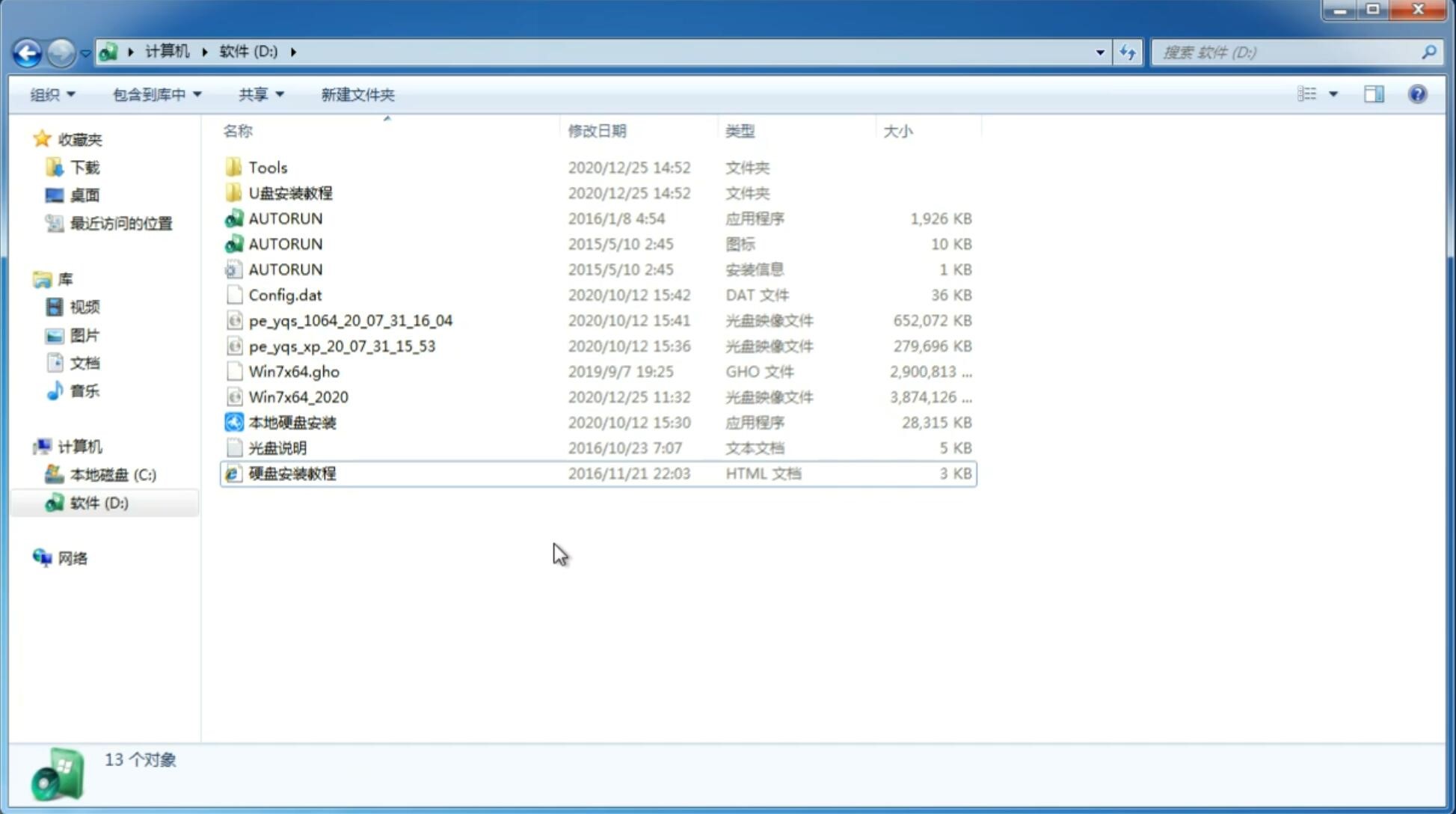Launch 本地硬盘安装 application
The width and height of the screenshot is (1456, 814).
click(x=292, y=422)
